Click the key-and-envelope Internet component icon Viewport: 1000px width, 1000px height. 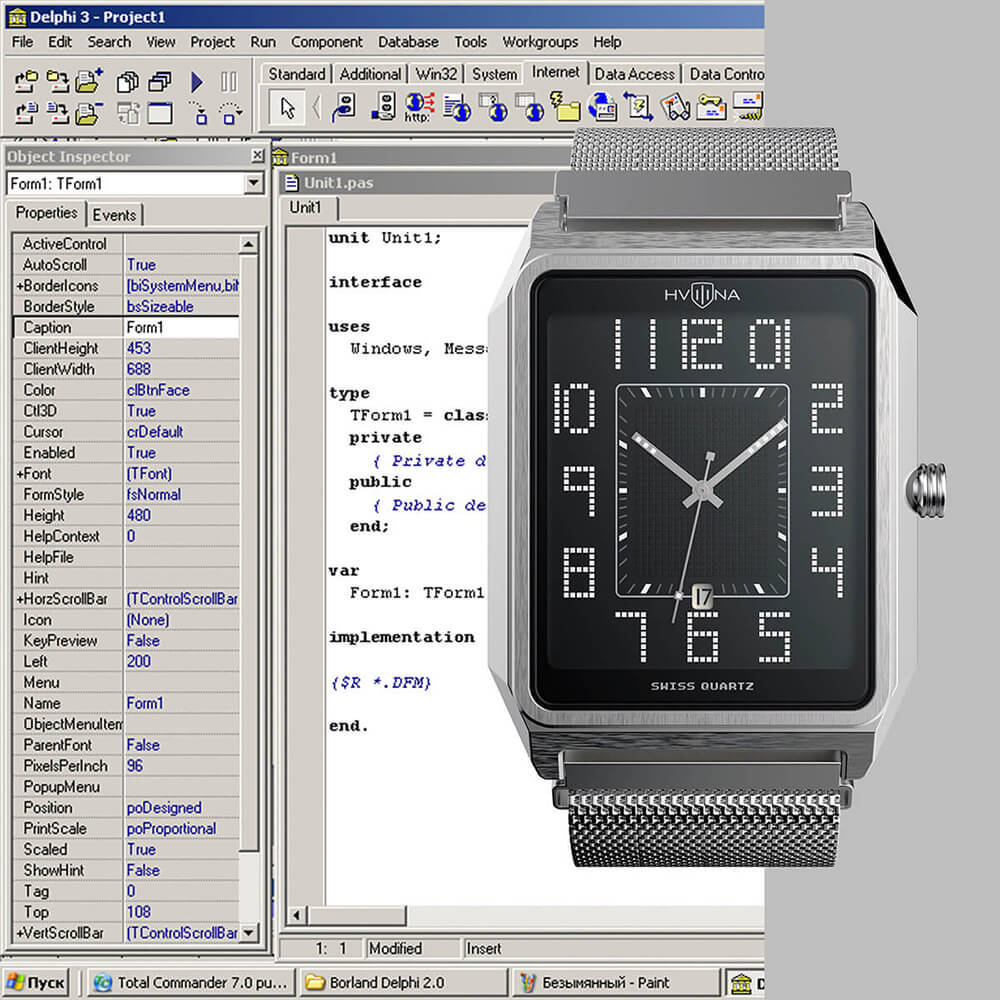pyautogui.click(x=712, y=108)
